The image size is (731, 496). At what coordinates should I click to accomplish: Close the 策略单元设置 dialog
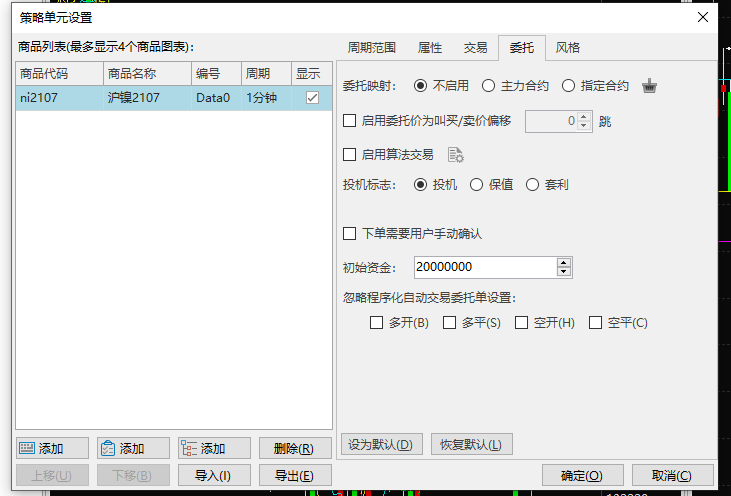point(702,17)
